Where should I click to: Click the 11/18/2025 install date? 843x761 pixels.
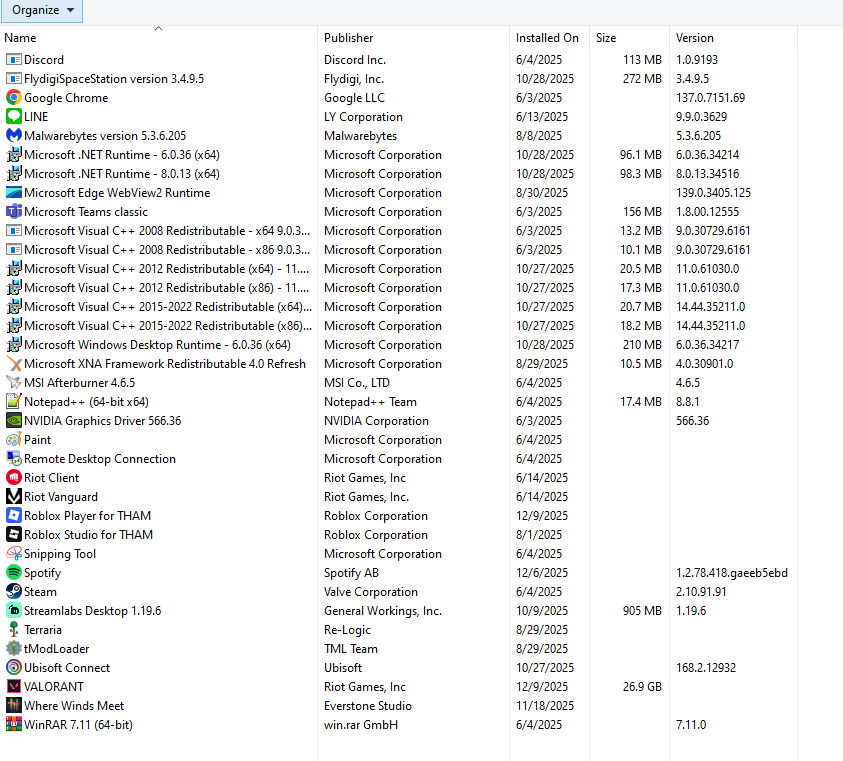tap(545, 706)
